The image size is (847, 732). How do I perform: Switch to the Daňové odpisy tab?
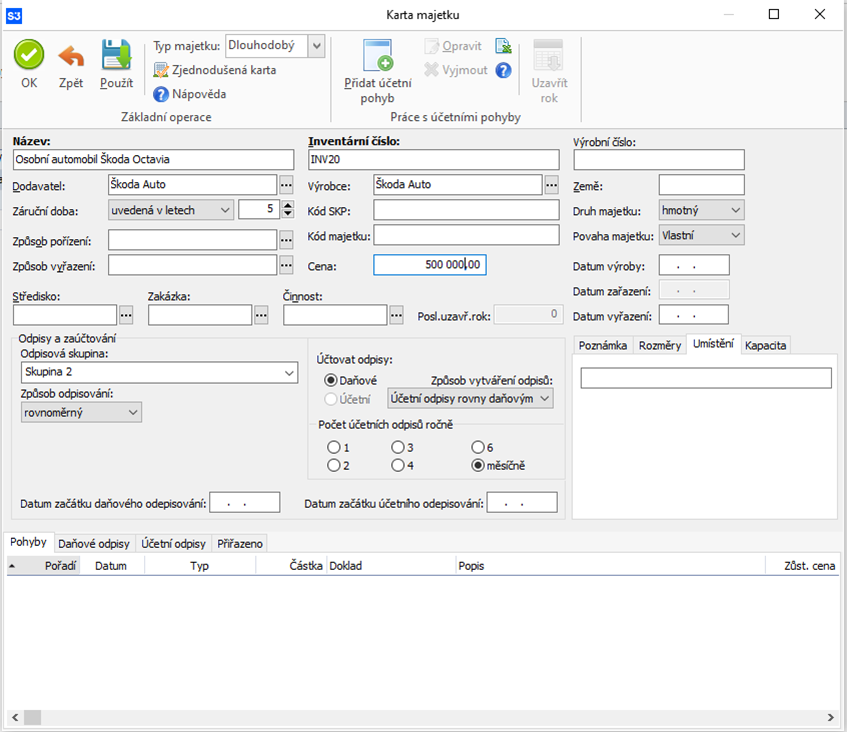94,543
